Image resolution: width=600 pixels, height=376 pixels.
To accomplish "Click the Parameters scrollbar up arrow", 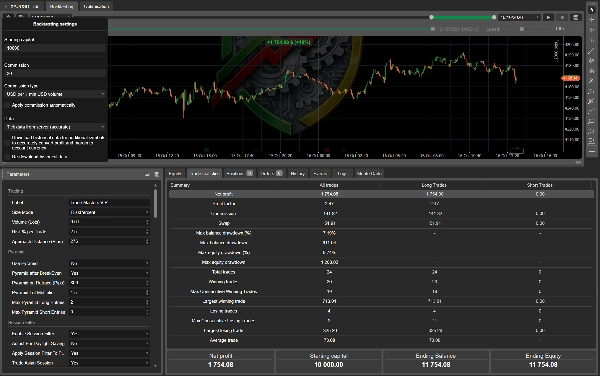I will [155, 185].
